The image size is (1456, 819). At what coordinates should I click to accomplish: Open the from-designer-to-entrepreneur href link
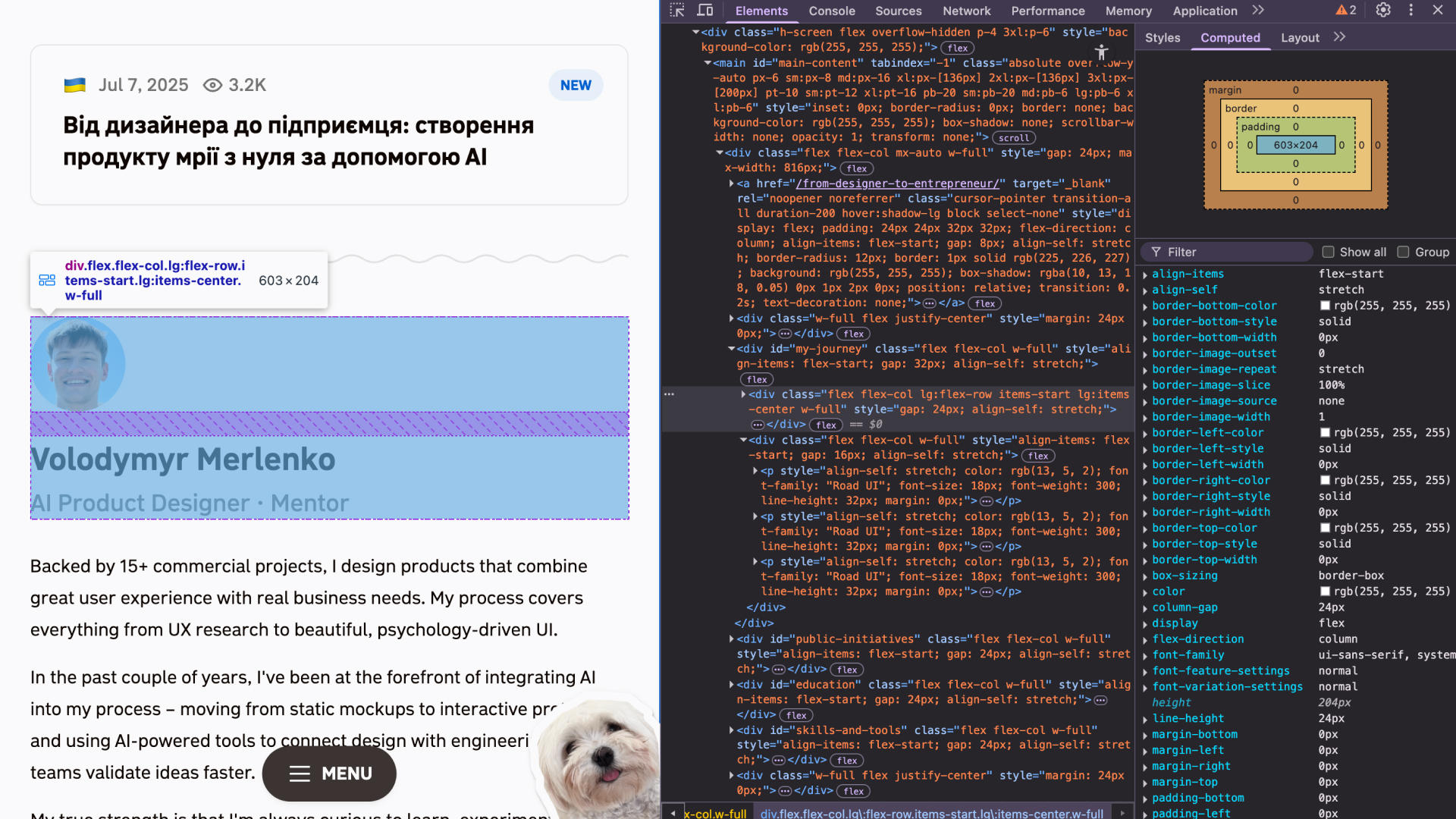(898, 184)
